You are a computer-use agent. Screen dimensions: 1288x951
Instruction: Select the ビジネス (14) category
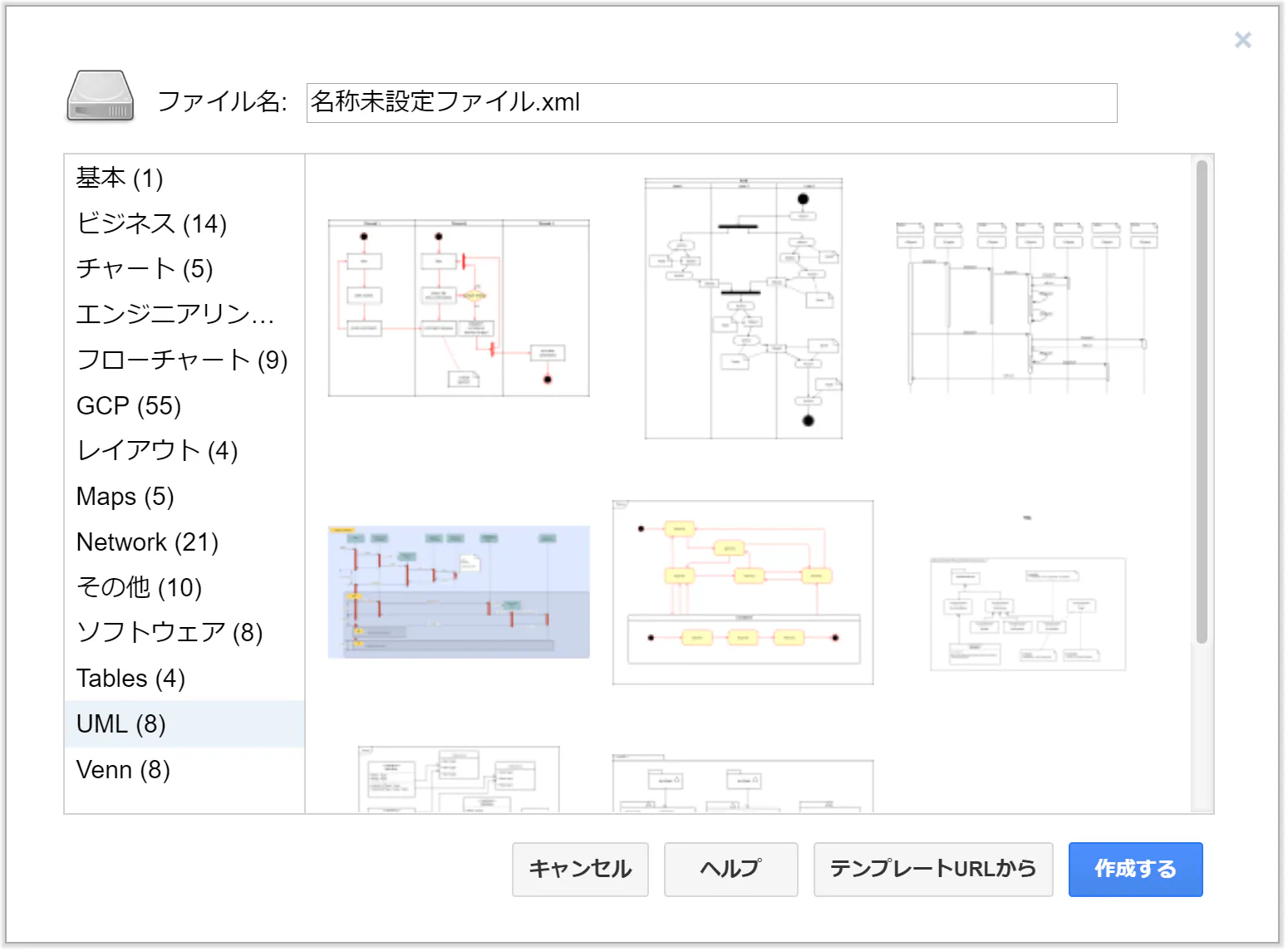coord(184,223)
